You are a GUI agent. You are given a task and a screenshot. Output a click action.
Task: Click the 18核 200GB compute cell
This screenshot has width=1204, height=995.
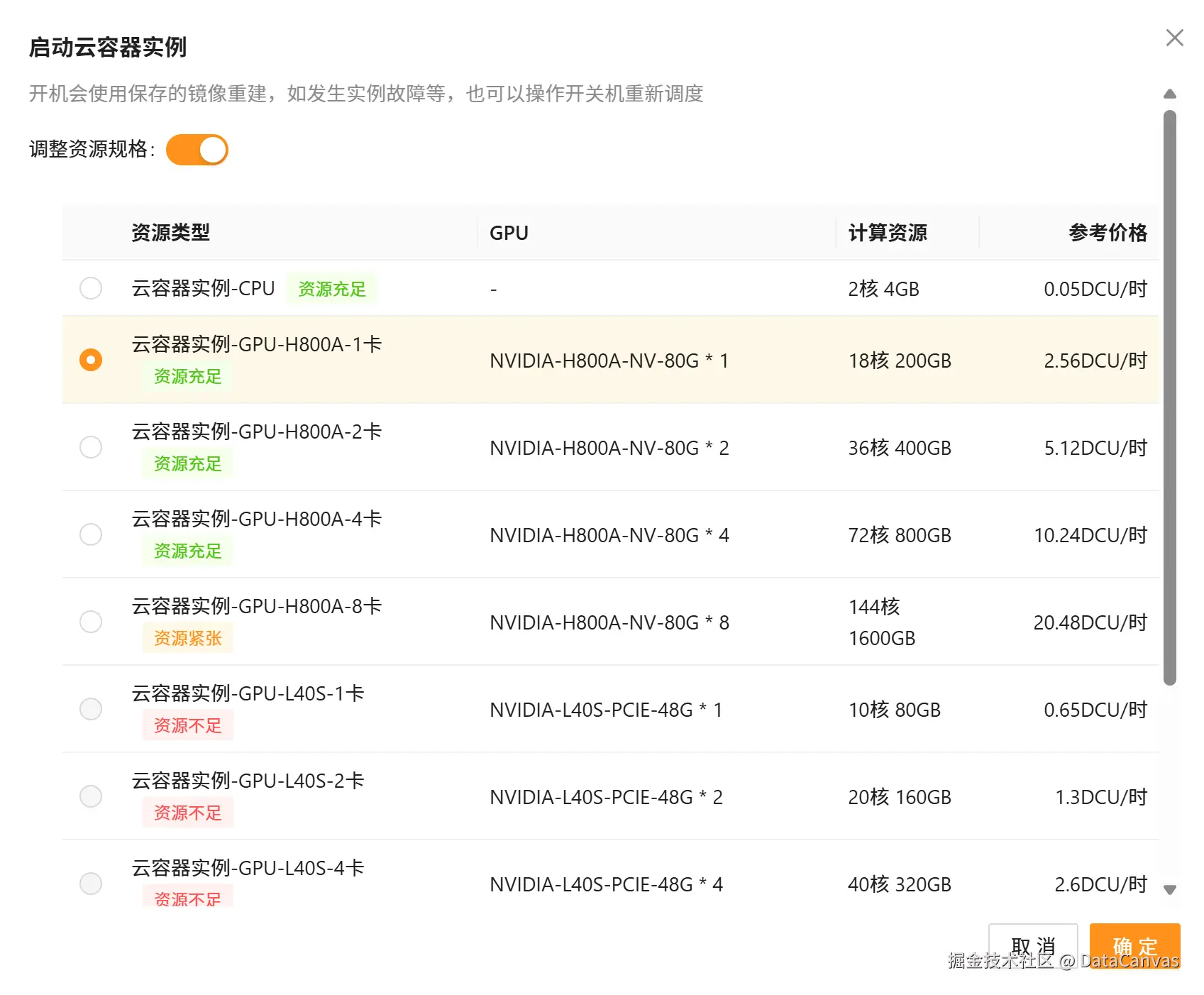pyautogui.click(x=900, y=361)
